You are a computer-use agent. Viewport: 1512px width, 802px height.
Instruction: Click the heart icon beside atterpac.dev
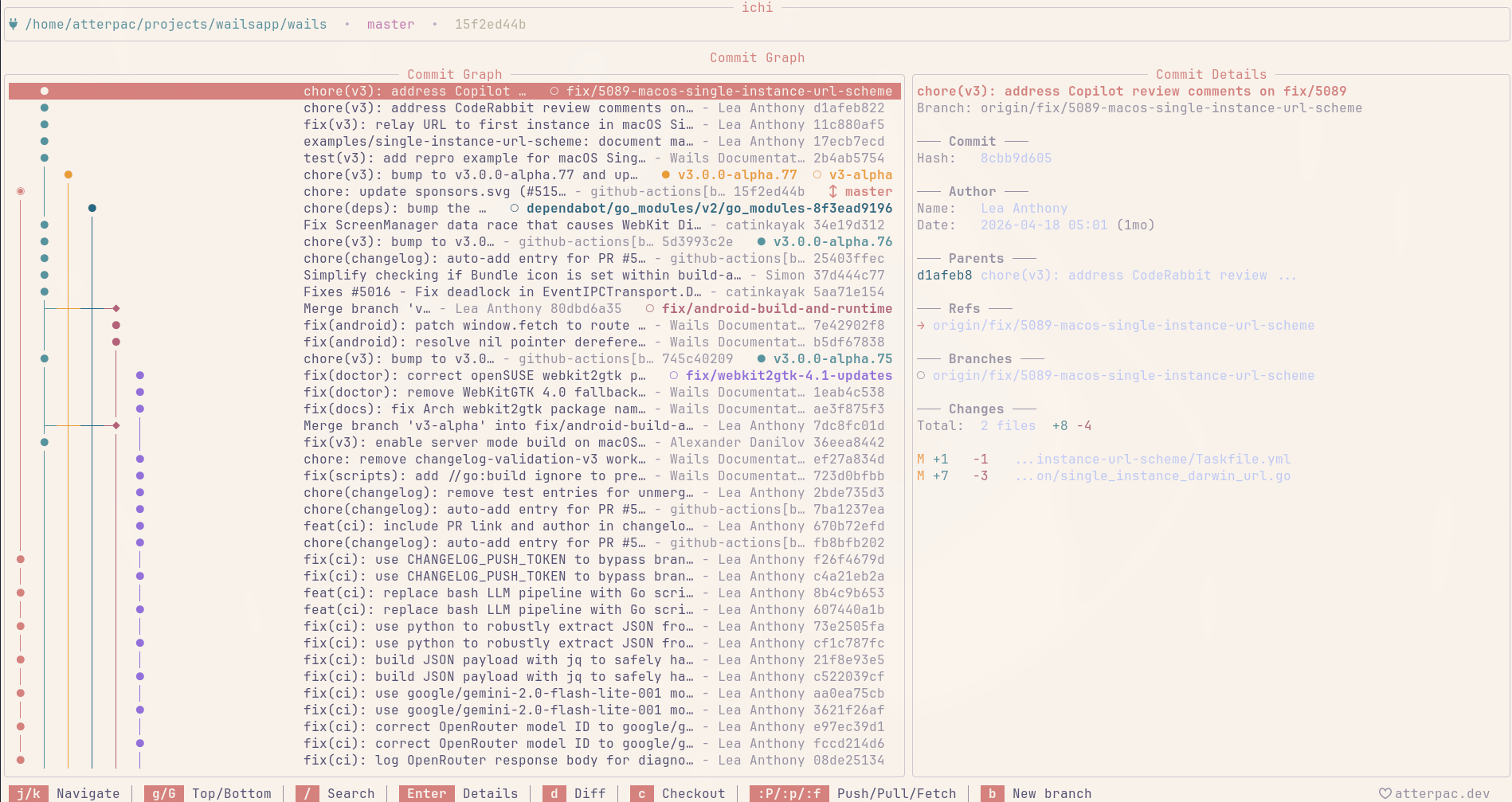point(1385,793)
